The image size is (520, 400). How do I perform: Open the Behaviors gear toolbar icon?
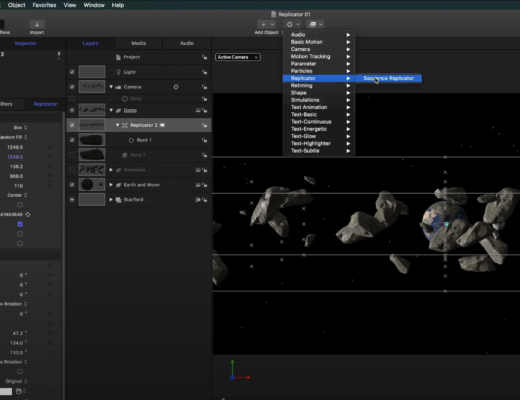(x=289, y=24)
